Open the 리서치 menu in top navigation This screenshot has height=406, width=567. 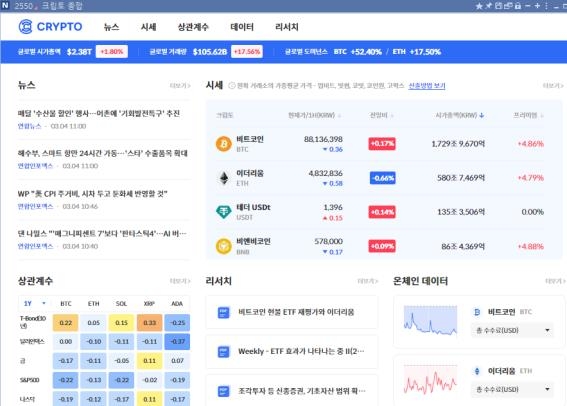(x=287, y=27)
